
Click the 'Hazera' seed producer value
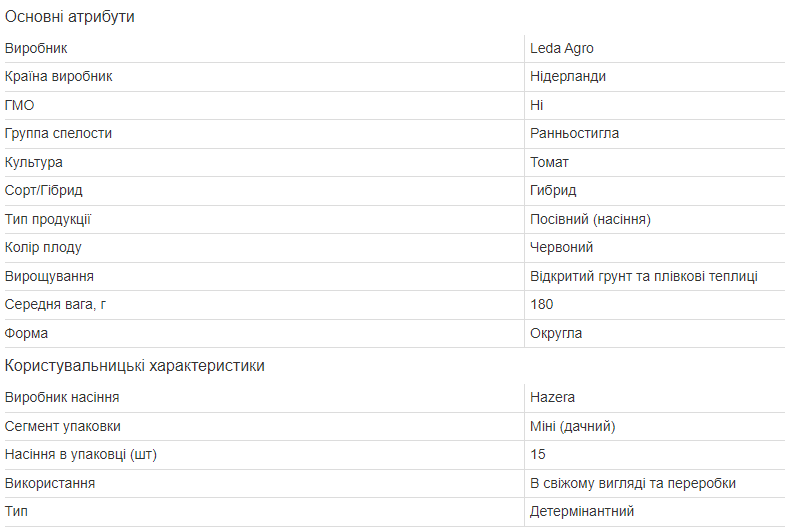[552, 397]
